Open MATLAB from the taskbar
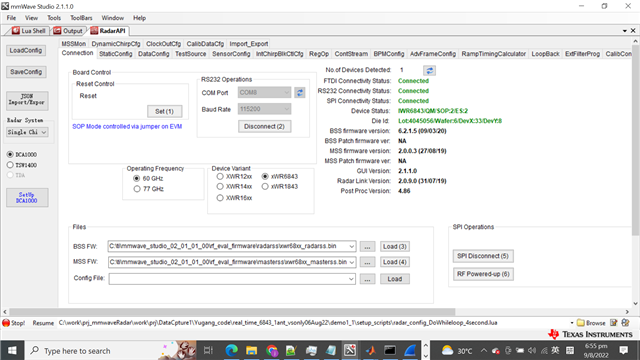The height and width of the screenshot is (360, 640). pos(370,351)
